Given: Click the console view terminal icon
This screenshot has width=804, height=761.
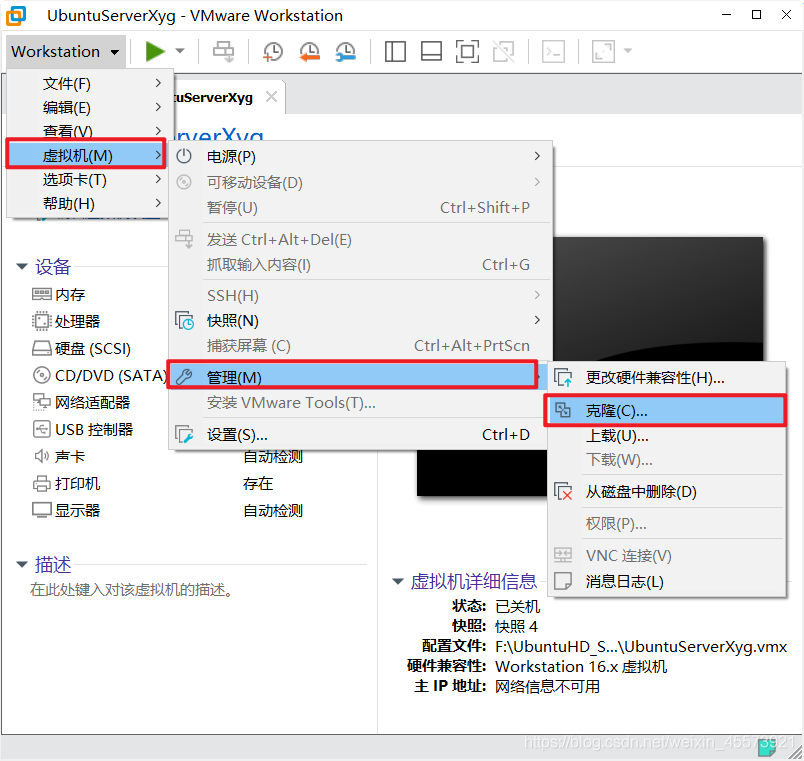Looking at the screenshot, I should (553, 51).
